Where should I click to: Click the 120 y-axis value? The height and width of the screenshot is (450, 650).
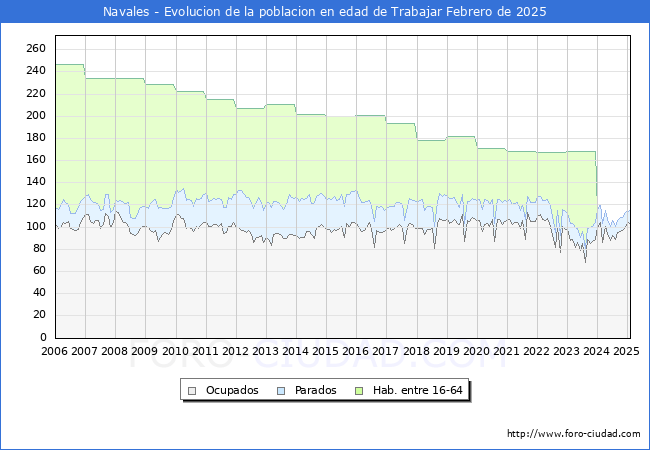(x=36, y=203)
